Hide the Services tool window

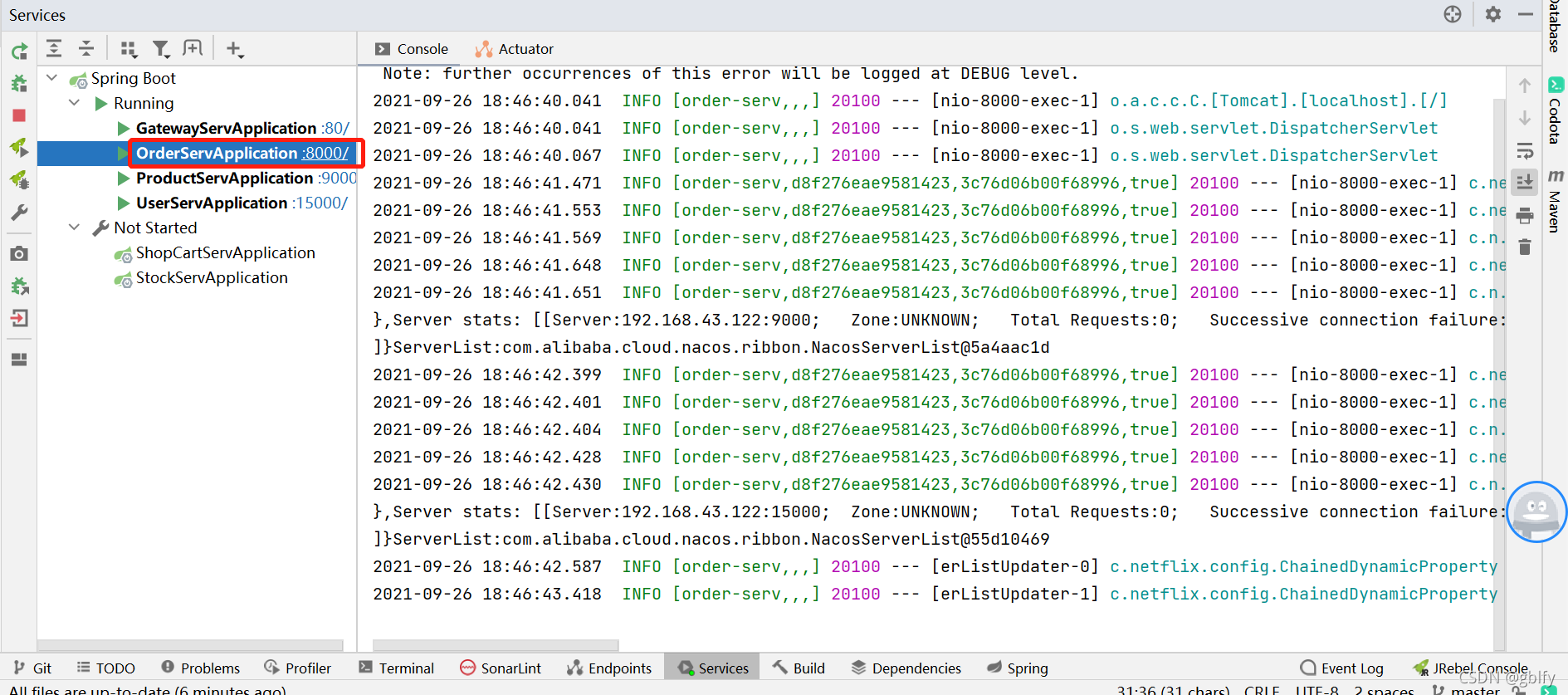pyautogui.click(x=1526, y=14)
